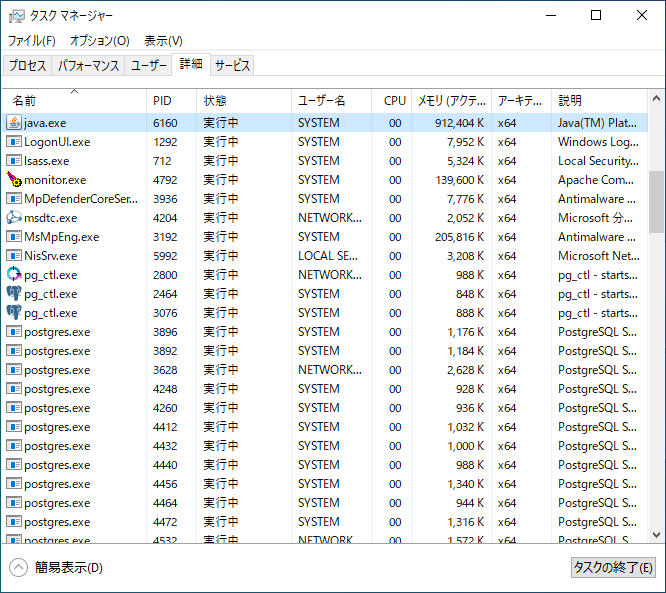Switch to the プロセス tab

[x=27, y=65]
